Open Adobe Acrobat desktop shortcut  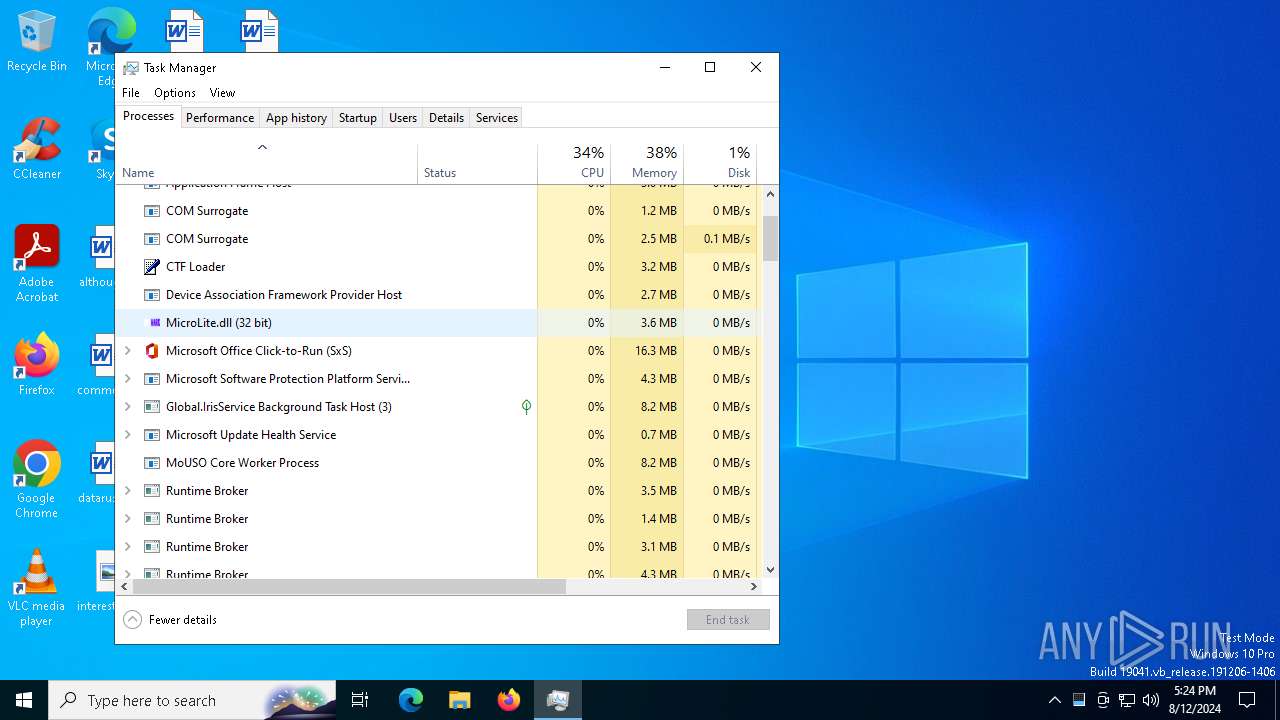37,264
